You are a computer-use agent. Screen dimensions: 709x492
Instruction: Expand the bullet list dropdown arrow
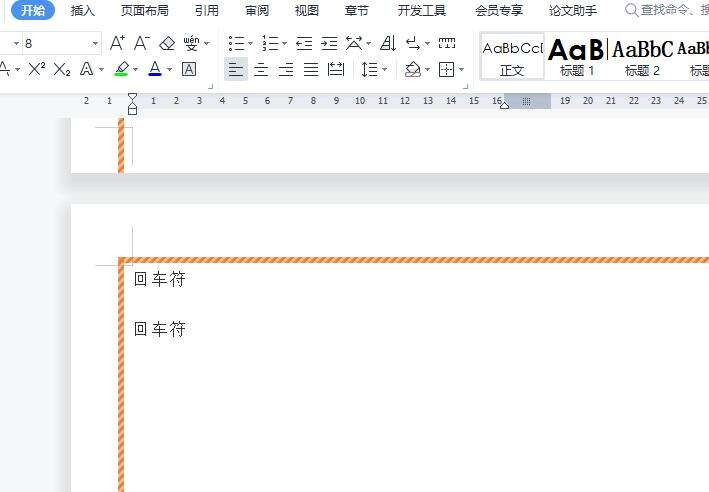[x=251, y=43]
